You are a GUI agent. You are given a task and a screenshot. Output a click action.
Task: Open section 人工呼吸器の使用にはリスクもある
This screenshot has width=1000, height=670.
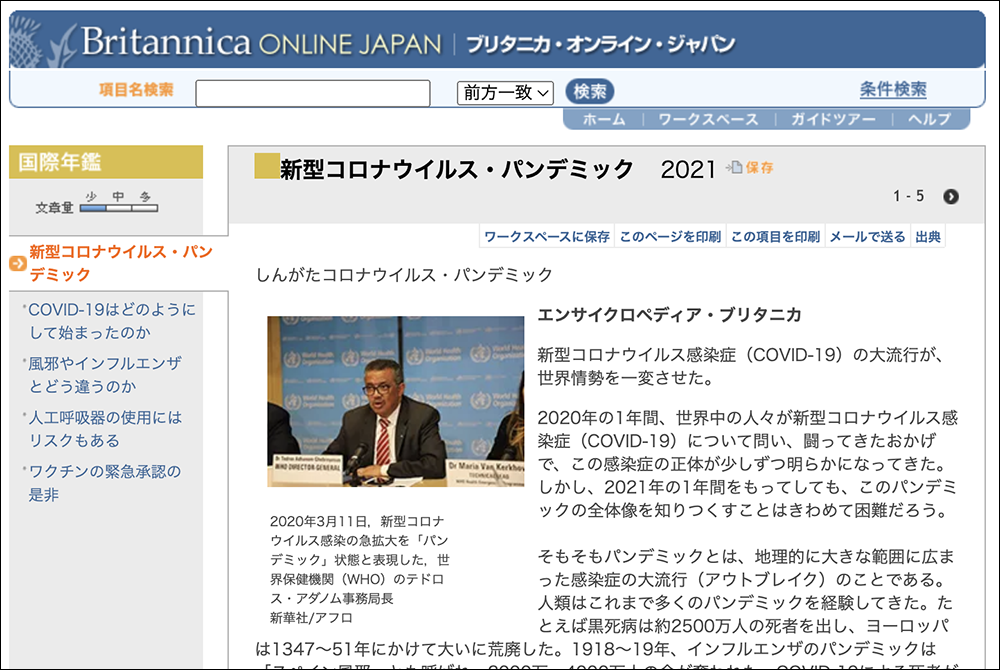pyautogui.click(x=105, y=429)
